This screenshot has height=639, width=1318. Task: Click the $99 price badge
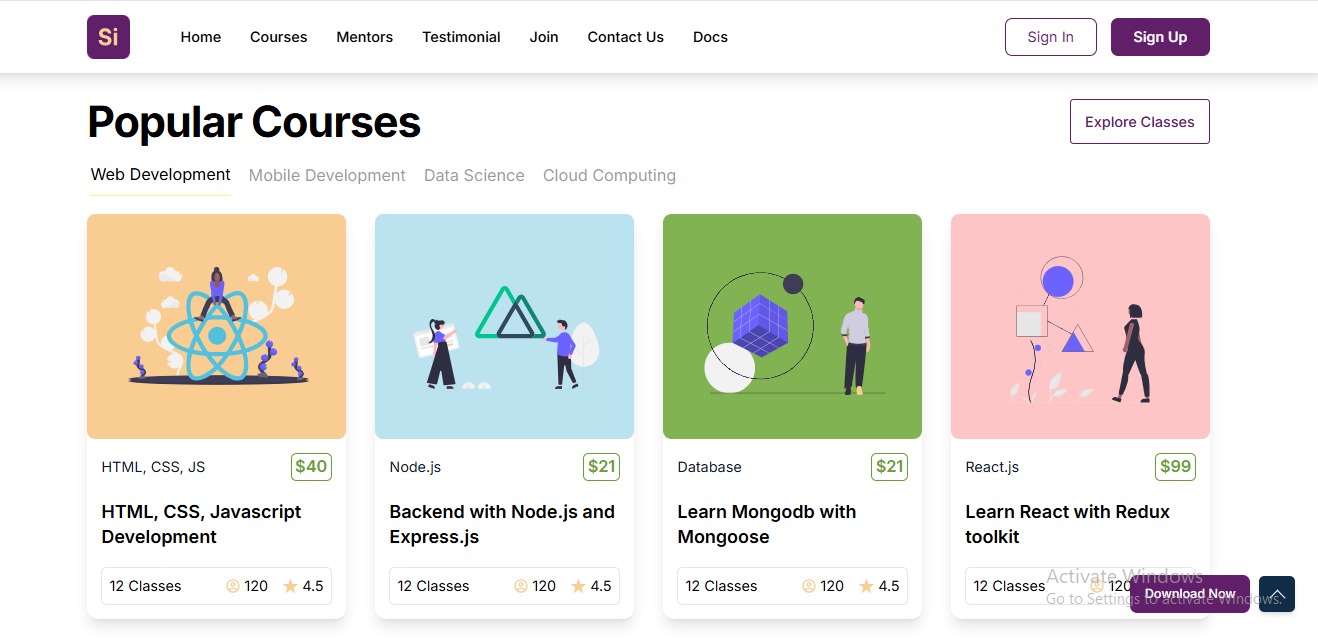point(1175,467)
